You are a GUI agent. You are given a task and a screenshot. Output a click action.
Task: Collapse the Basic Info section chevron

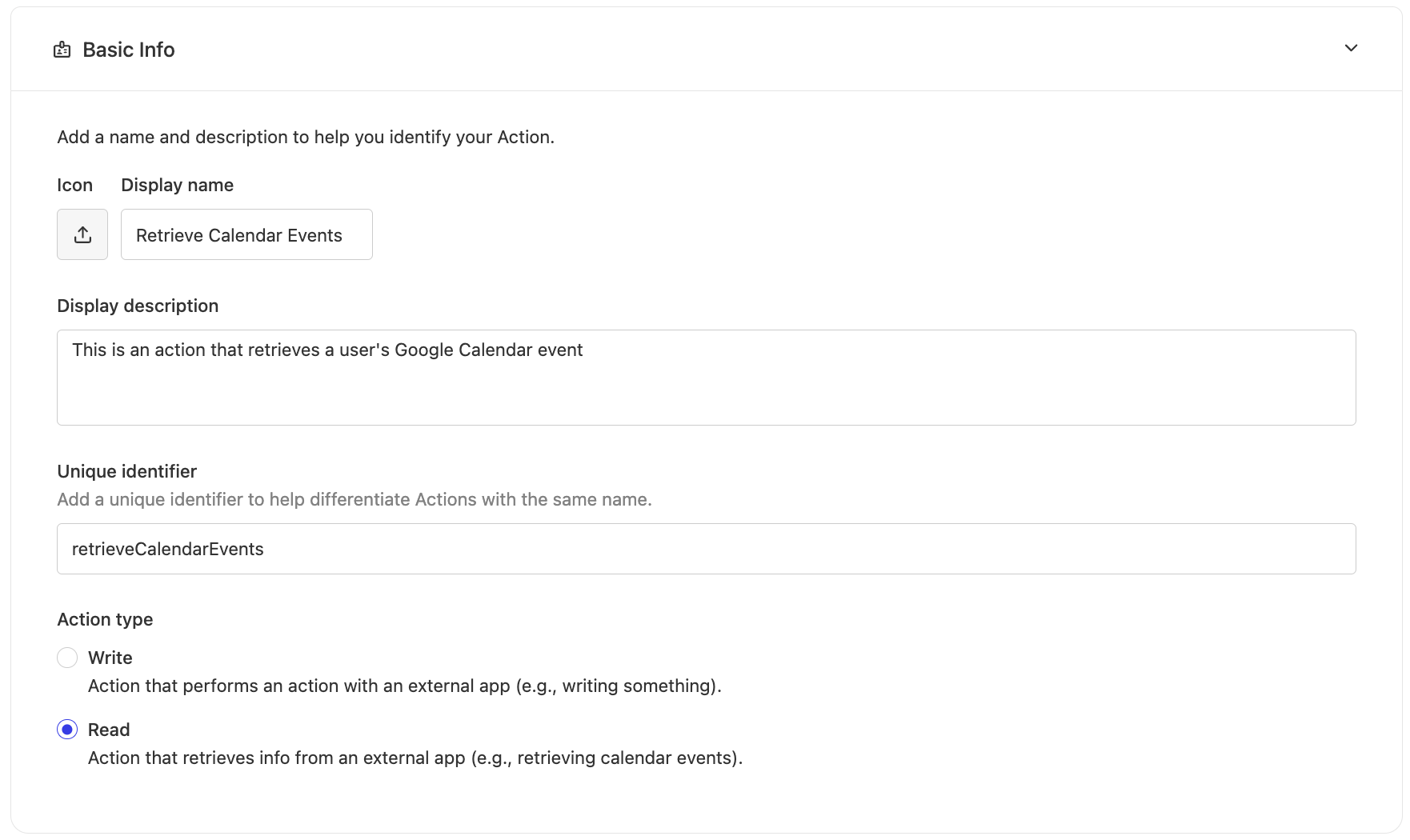pos(1351,48)
